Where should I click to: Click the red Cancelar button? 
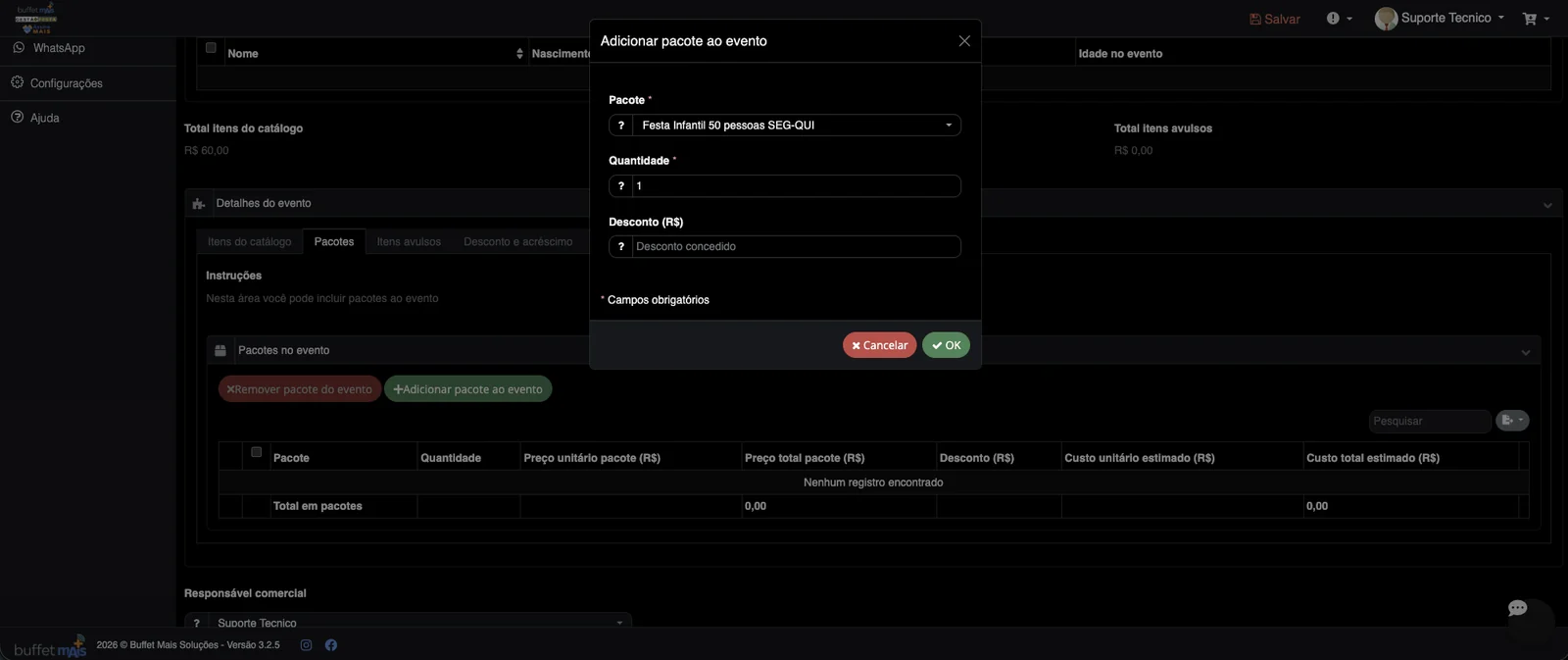pyautogui.click(x=879, y=345)
